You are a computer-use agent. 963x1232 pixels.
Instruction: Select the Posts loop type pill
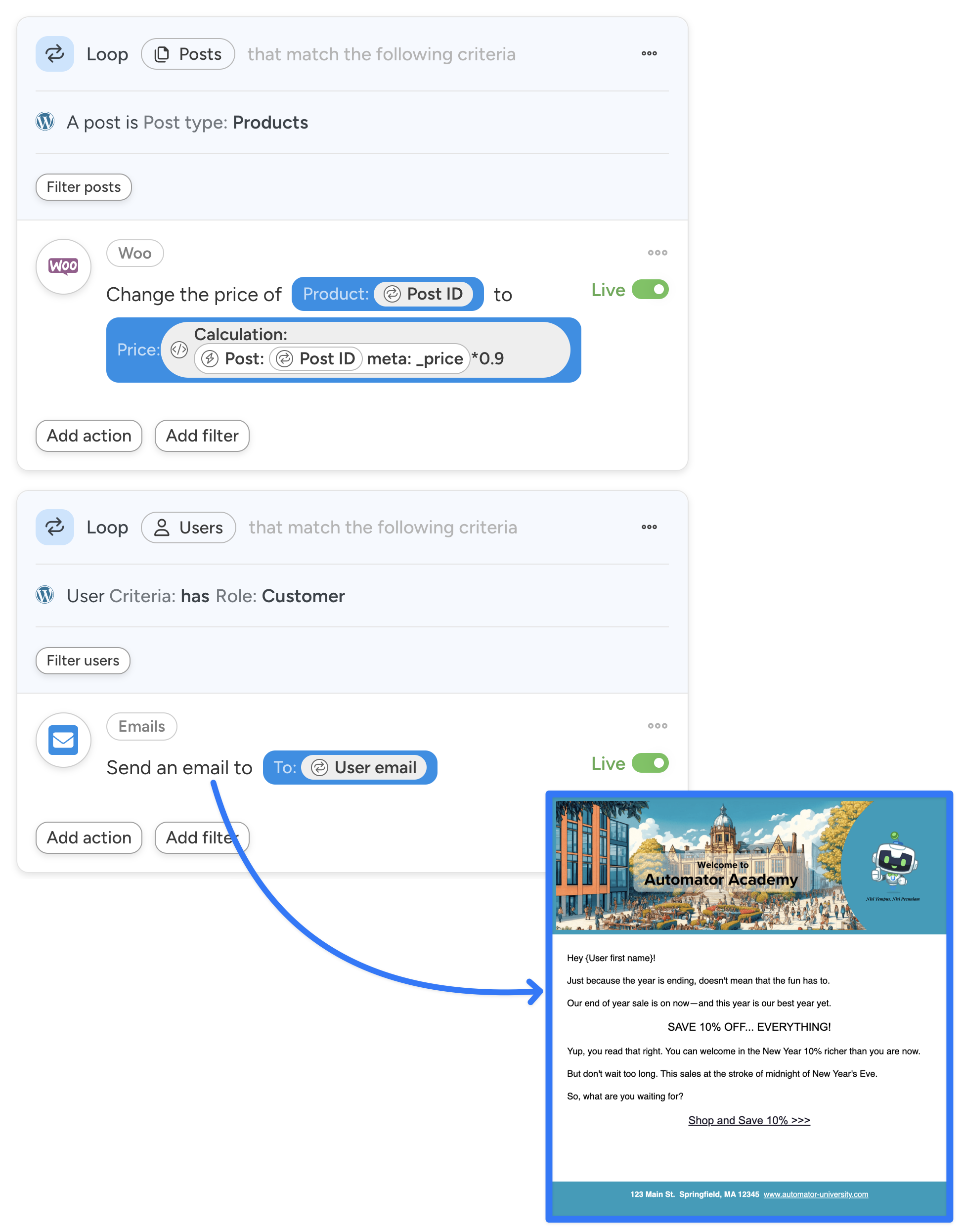tap(188, 54)
